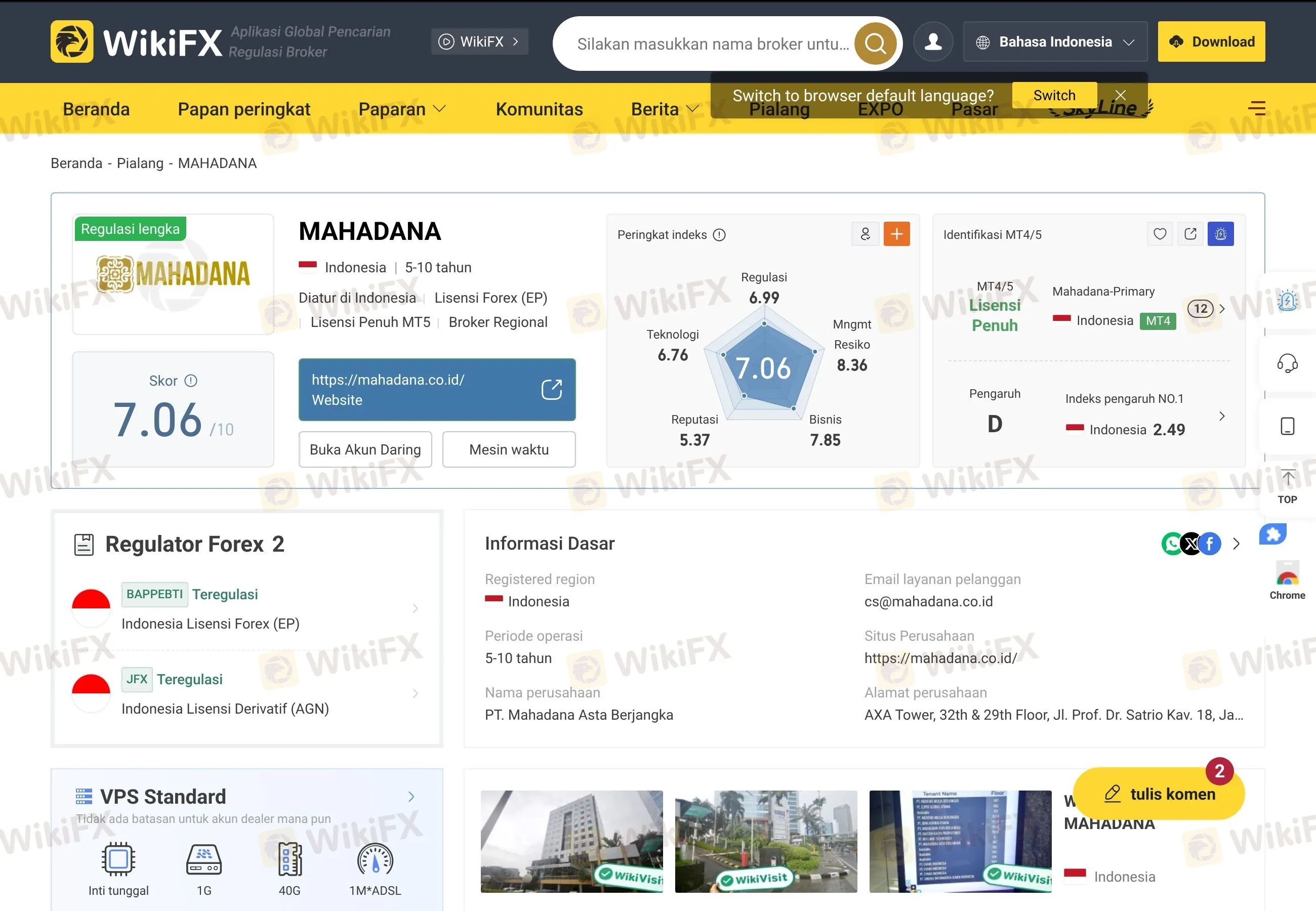Click the Download button
Image resolution: width=1316 pixels, height=911 pixels.
pyautogui.click(x=1211, y=42)
